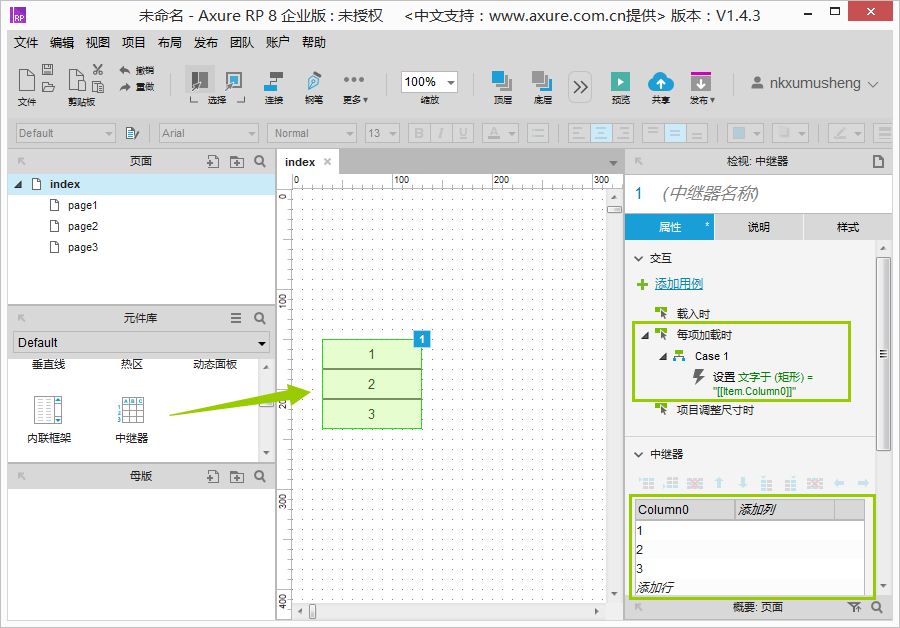Screen dimensions: 900x628
Task: Open the 编辑 menu
Action: [x=62, y=42]
